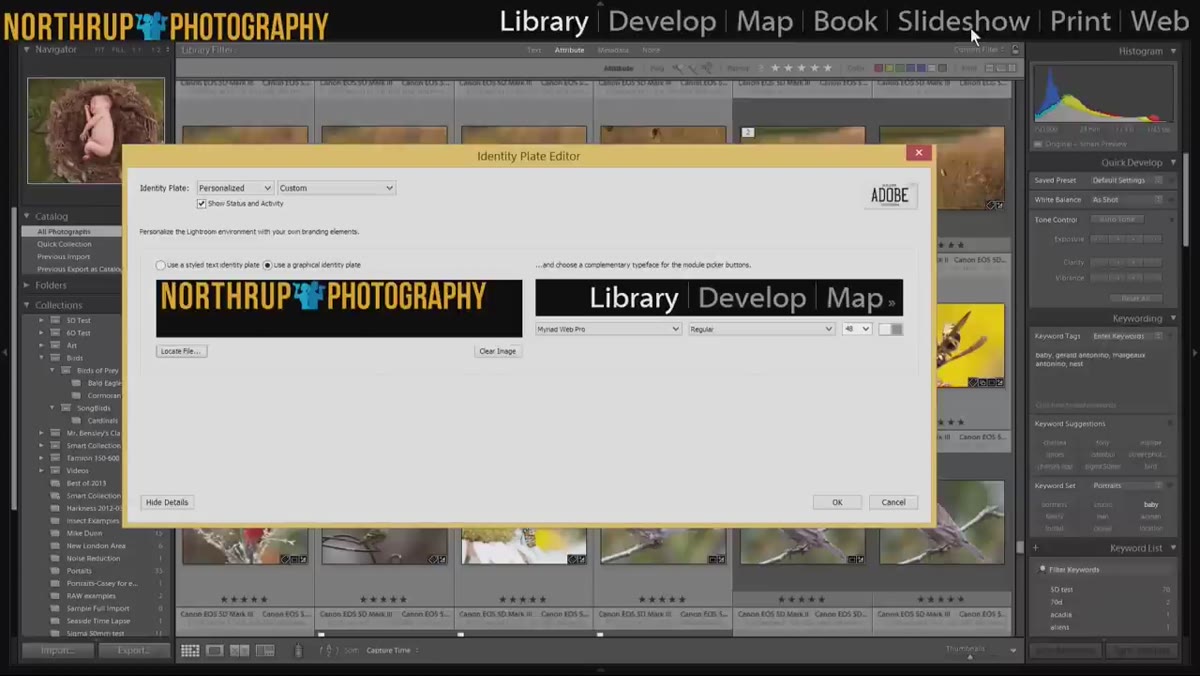
Task: Click the Clear Image button
Action: 498,351
